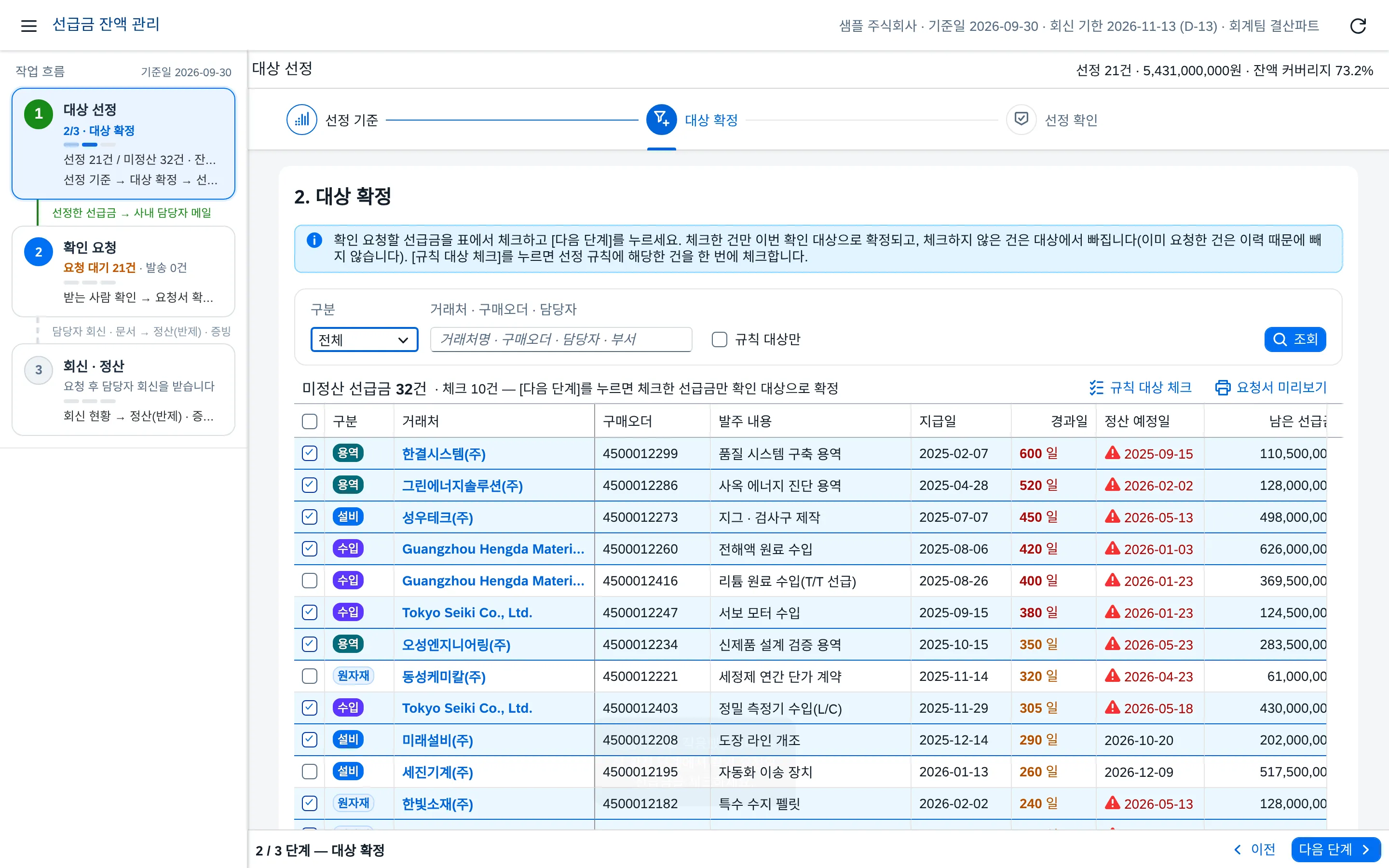Open the 구분 dropdown showing 전체
1389x868 pixels.
point(364,339)
